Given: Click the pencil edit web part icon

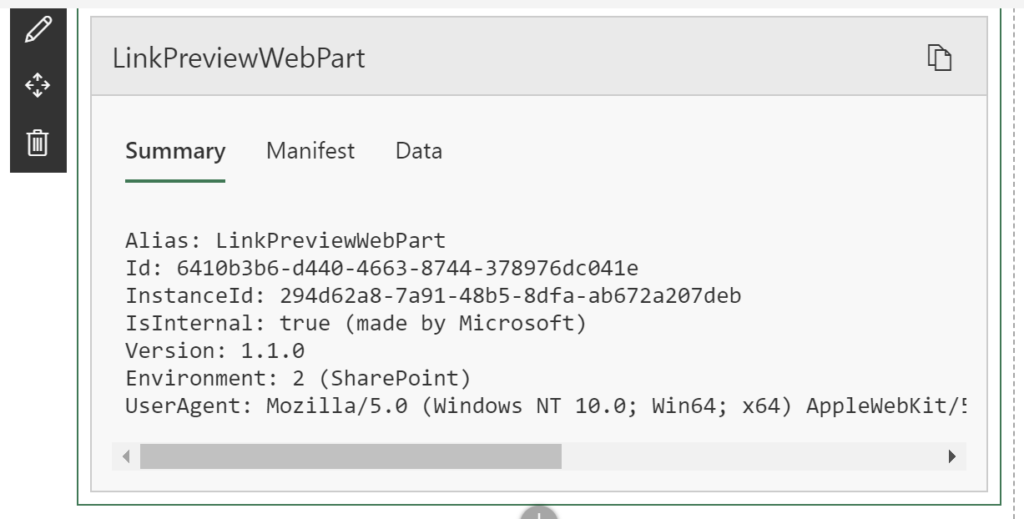Looking at the screenshot, I should 38,30.
